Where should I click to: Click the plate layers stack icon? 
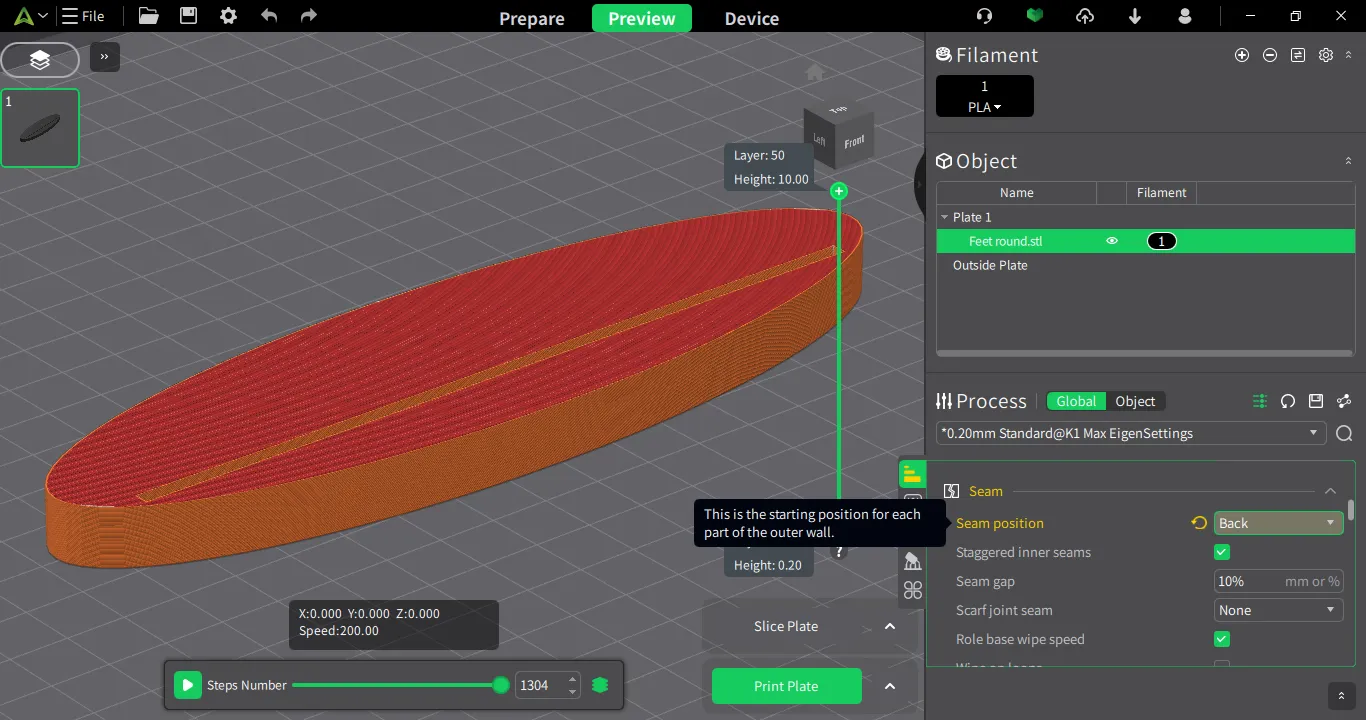(40, 61)
